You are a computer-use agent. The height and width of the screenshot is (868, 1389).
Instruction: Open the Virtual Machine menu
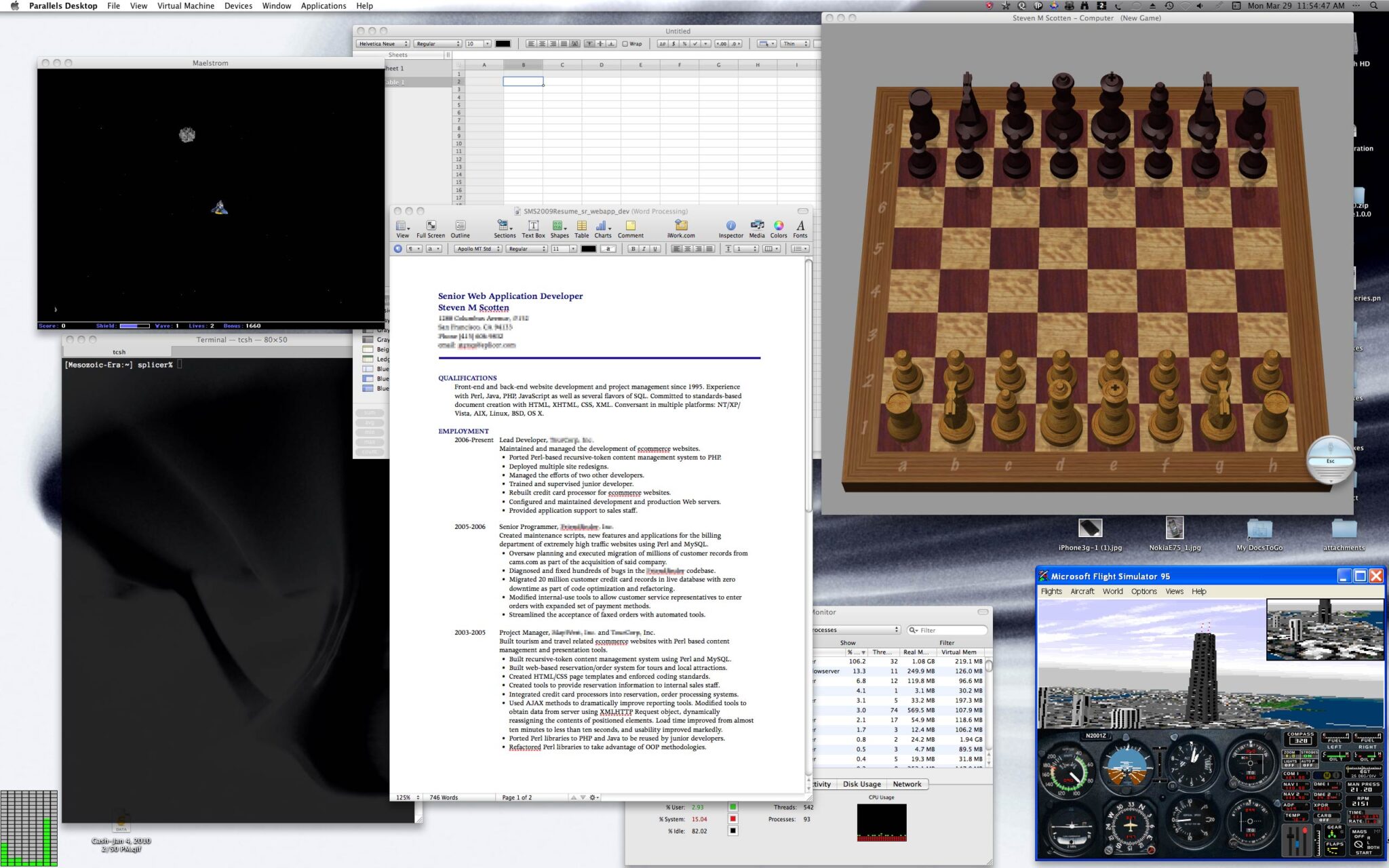pyautogui.click(x=185, y=5)
